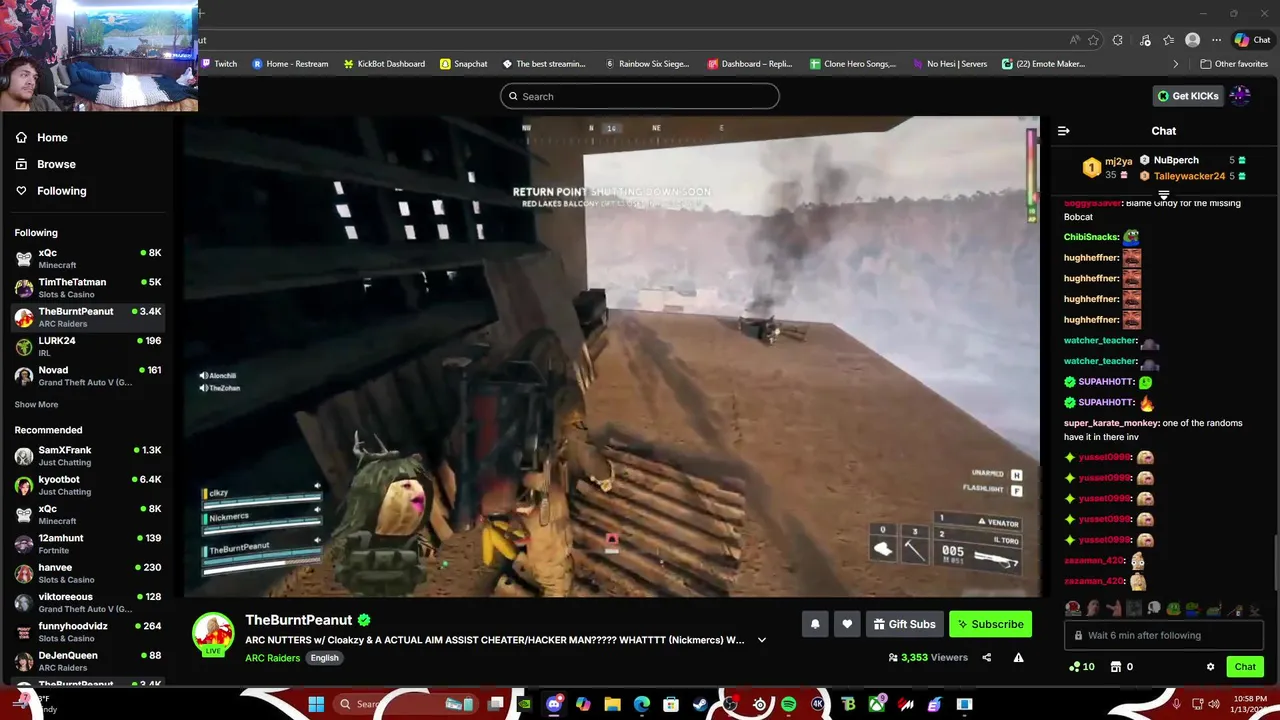The image size is (1280, 720).
Task: Open browser Favorites star-list icon
Action: pos(1168,40)
